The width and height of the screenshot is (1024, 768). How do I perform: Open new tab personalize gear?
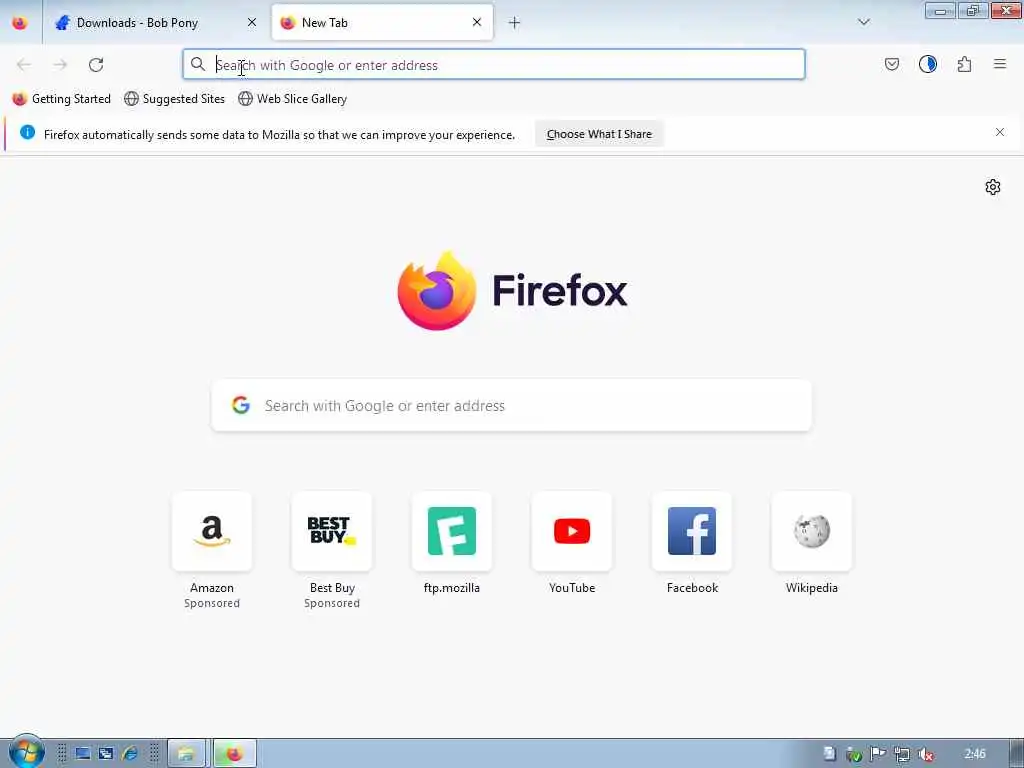993,187
